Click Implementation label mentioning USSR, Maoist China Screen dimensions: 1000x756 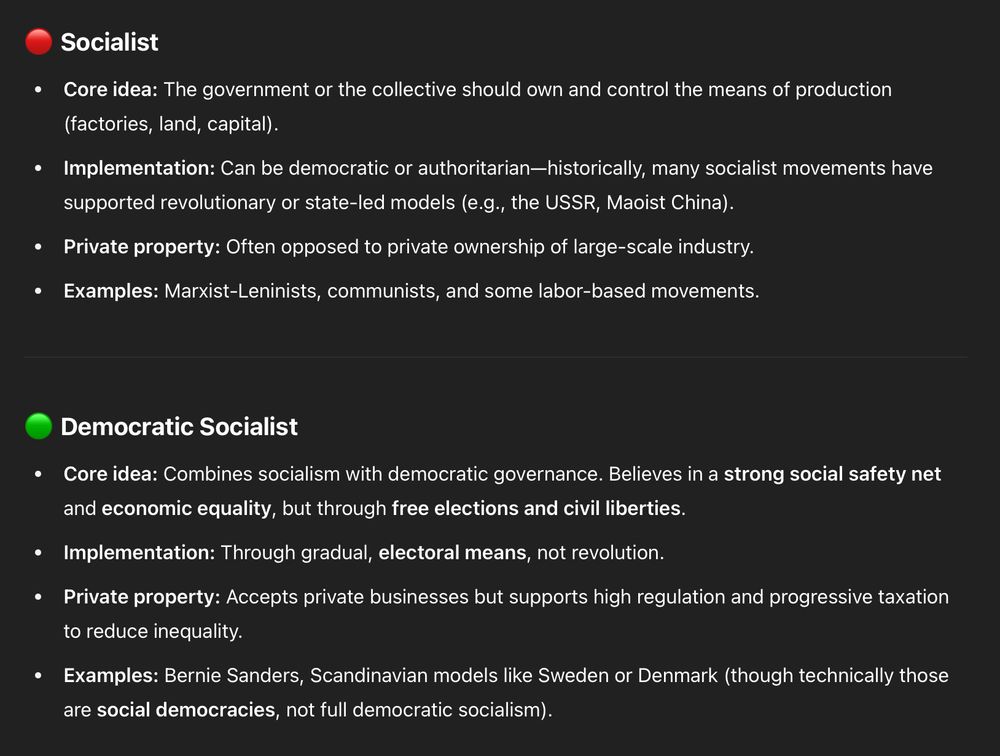coord(139,168)
